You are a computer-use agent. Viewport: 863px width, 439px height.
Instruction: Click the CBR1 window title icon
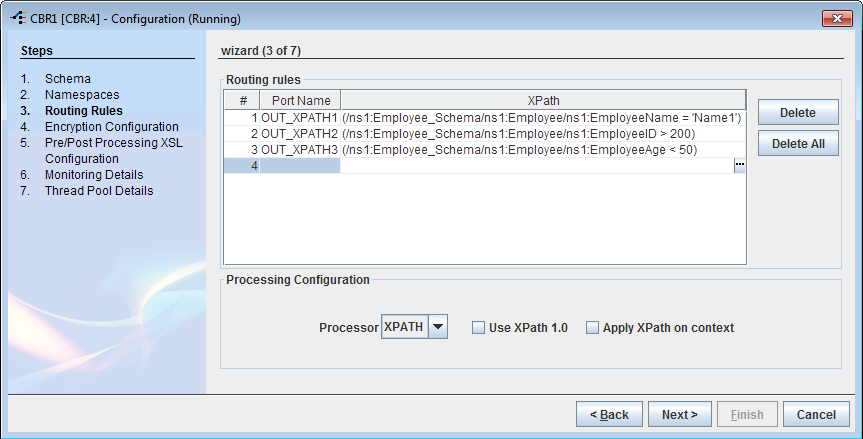18,18
